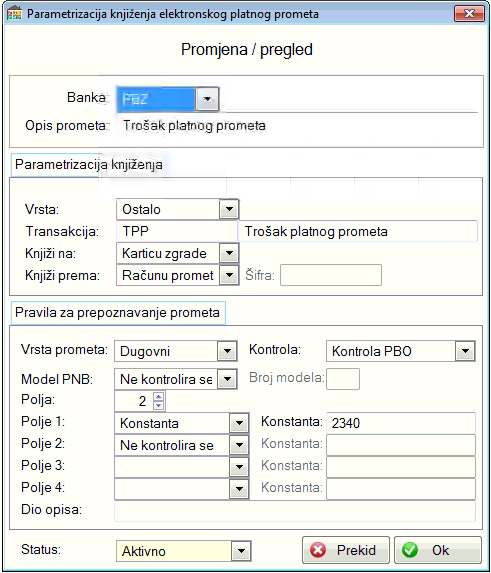
Task: Open the Knjiži prema dropdown arrow
Action: tap(229, 275)
